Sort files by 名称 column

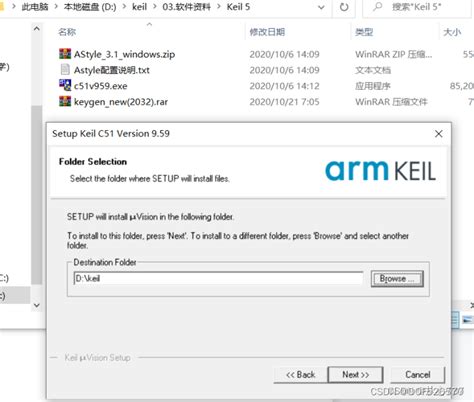click(x=67, y=32)
